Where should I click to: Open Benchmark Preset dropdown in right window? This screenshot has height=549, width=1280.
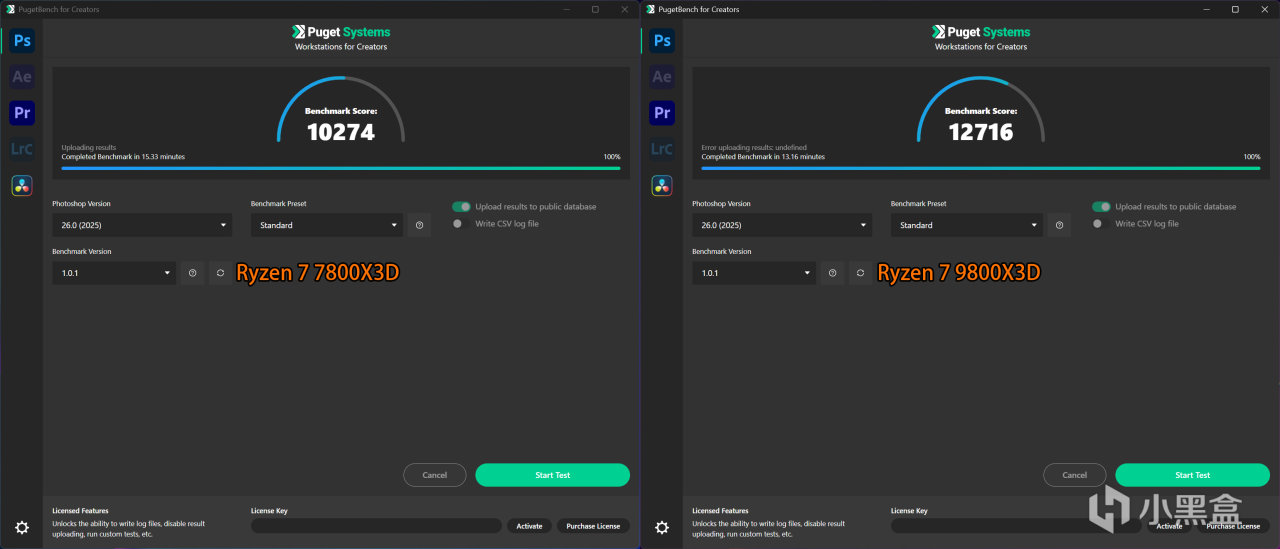(x=967, y=225)
